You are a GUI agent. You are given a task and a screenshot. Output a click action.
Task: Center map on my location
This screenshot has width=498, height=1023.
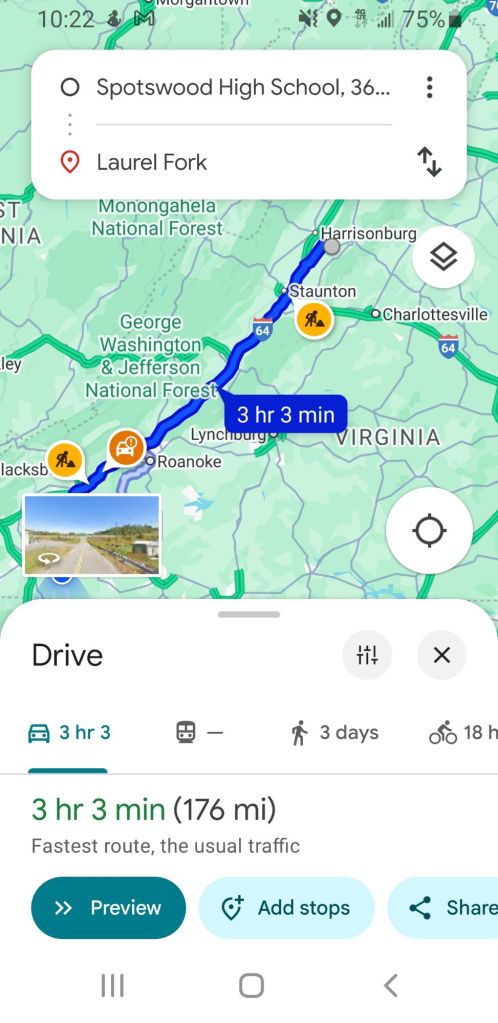point(429,530)
